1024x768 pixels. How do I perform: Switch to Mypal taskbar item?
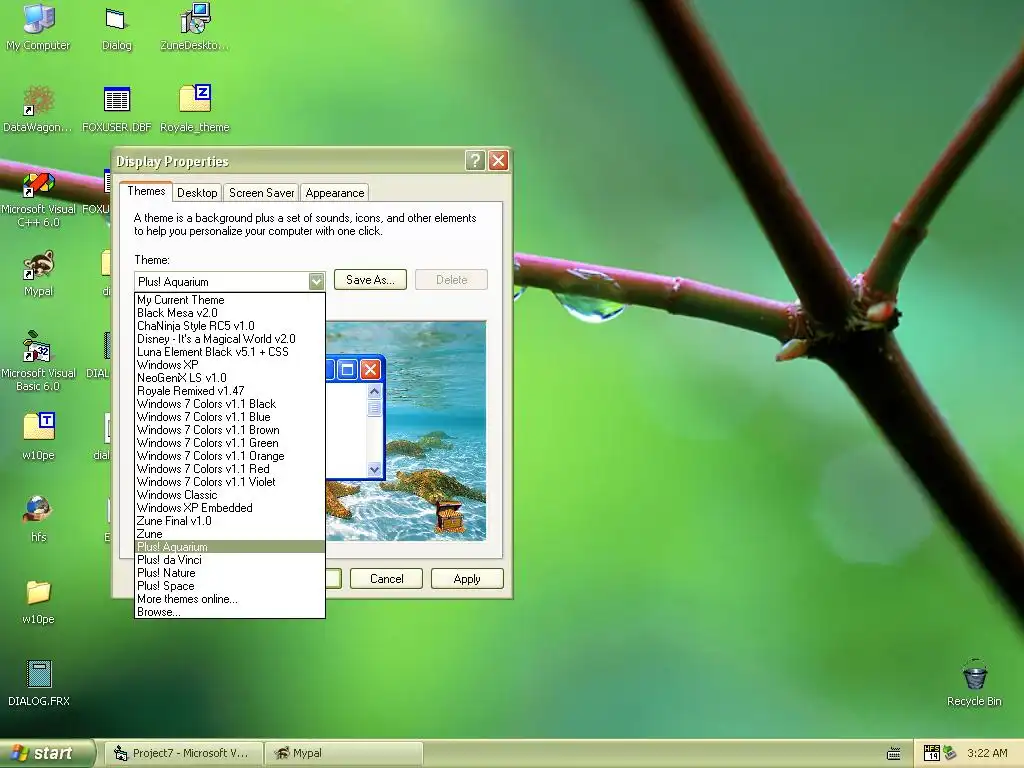345,753
